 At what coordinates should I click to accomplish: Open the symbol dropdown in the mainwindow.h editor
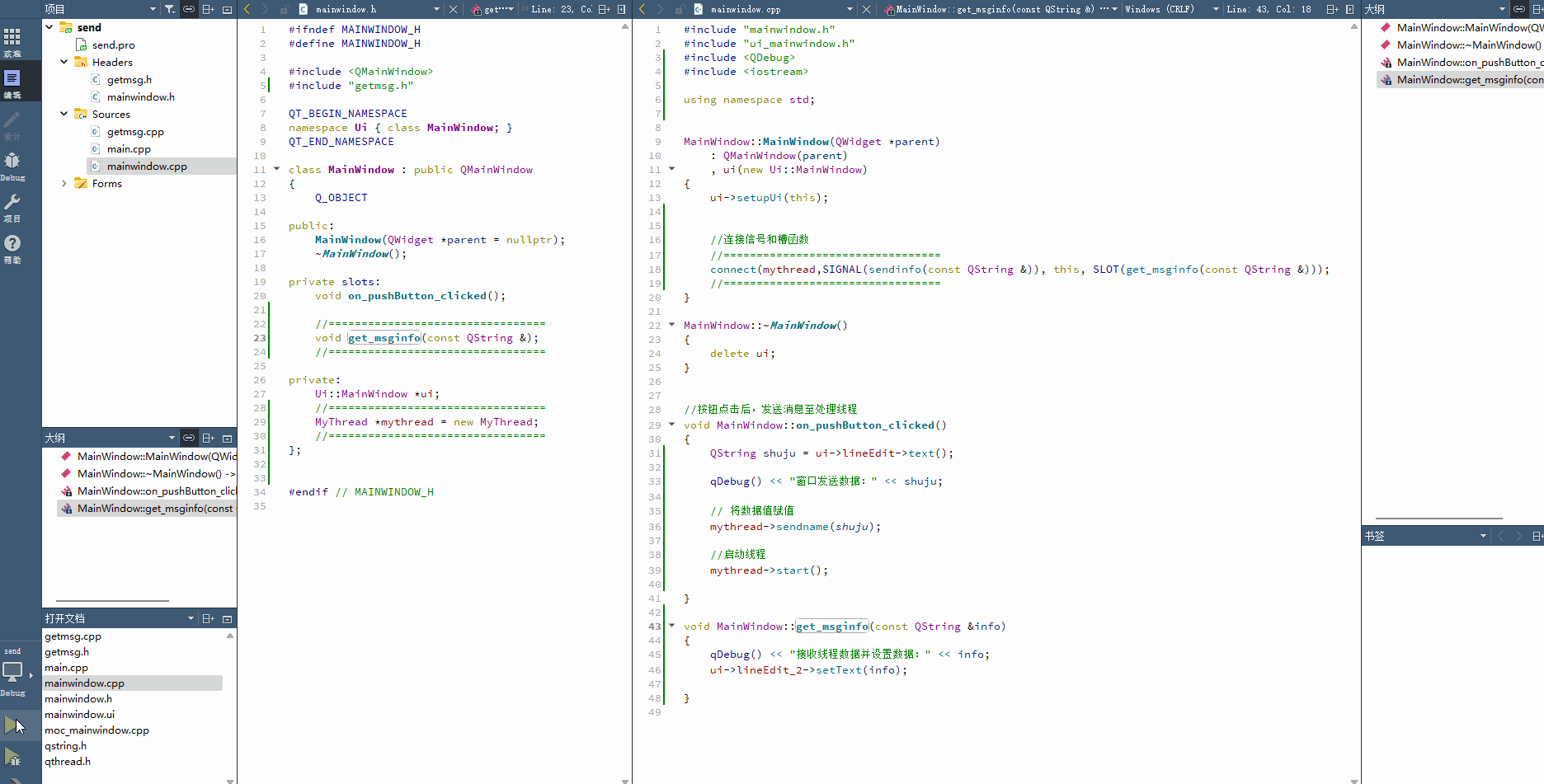[493, 9]
